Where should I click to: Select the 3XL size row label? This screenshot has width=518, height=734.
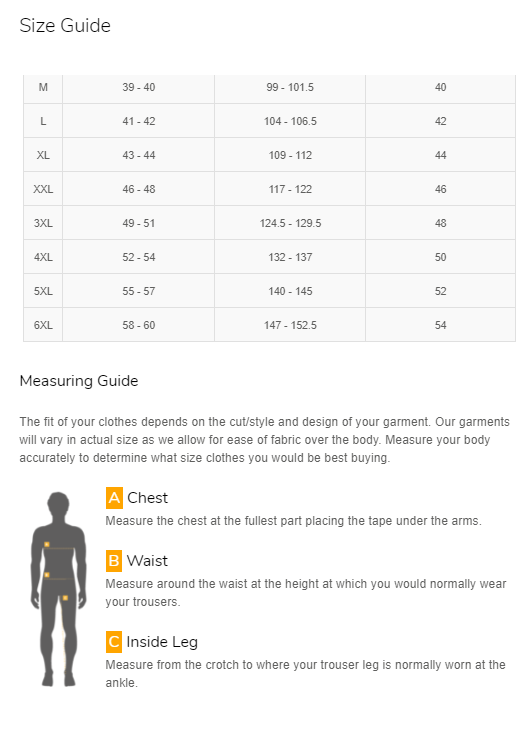coord(43,223)
